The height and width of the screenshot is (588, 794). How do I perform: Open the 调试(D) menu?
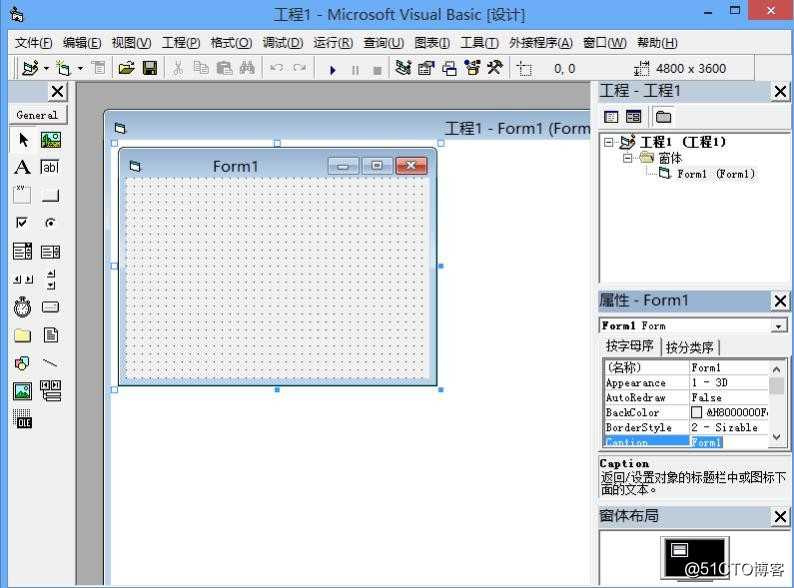pyautogui.click(x=283, y=43)
